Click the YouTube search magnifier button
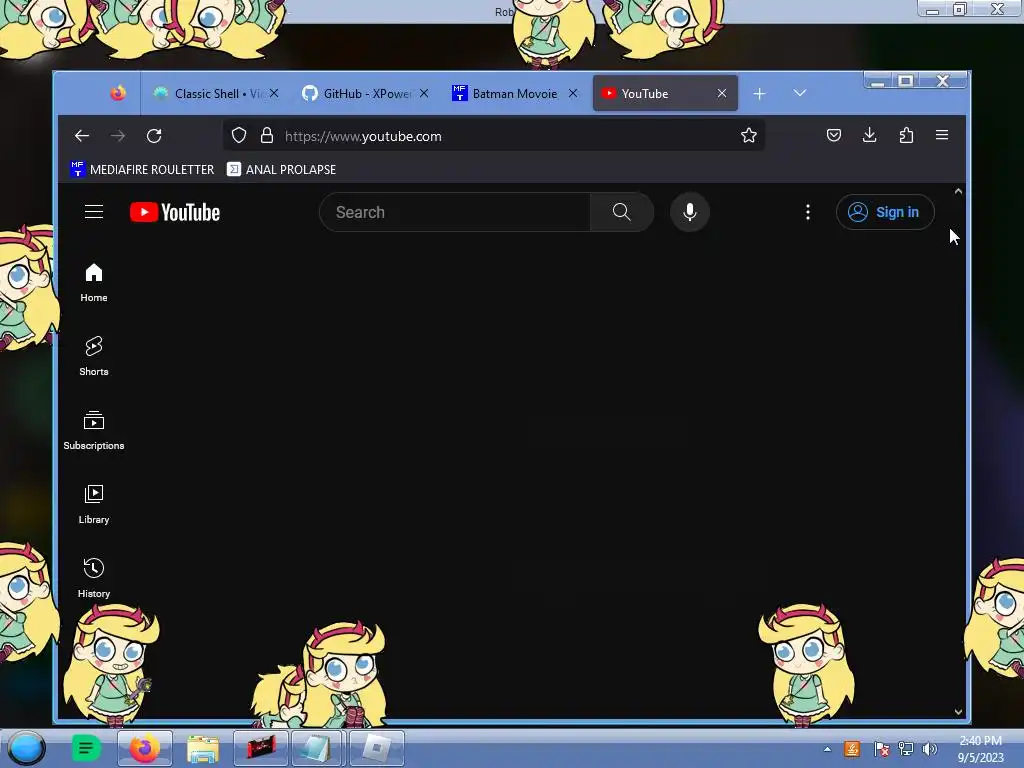Viewport: 1024px width, 768px height. tap(622, 212)
